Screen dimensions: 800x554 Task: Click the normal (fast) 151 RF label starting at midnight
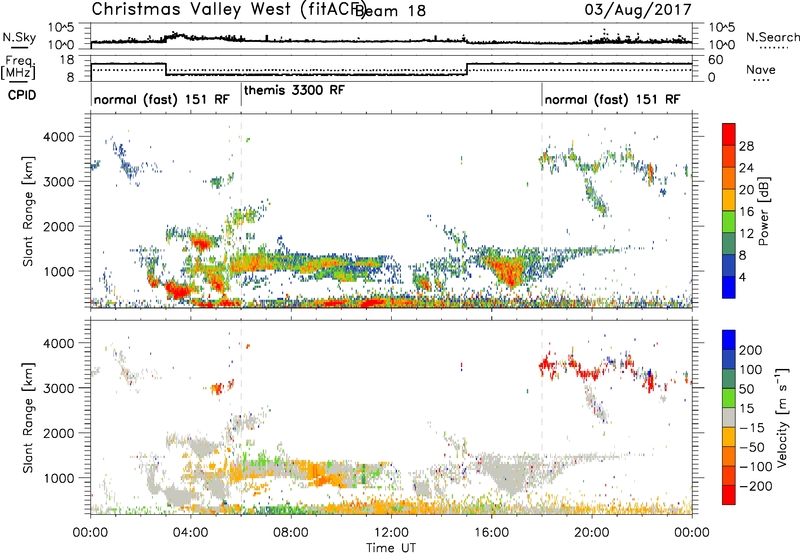coord(162,99)
